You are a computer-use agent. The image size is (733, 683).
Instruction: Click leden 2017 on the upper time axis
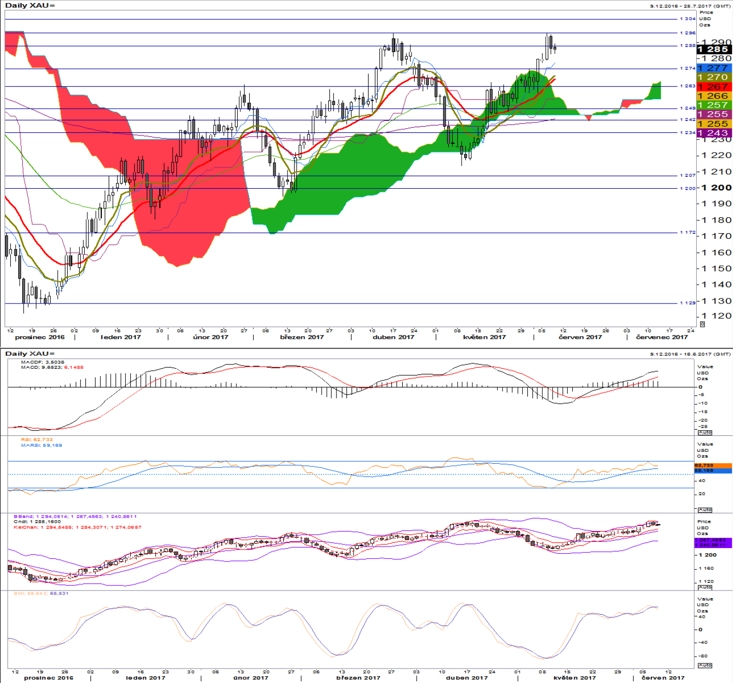click(121, 337)
